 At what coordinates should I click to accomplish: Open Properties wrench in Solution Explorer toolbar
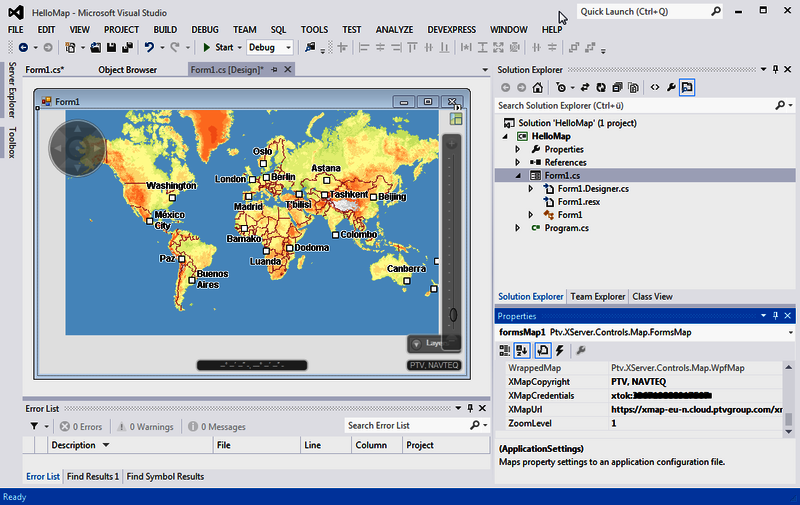671,88
